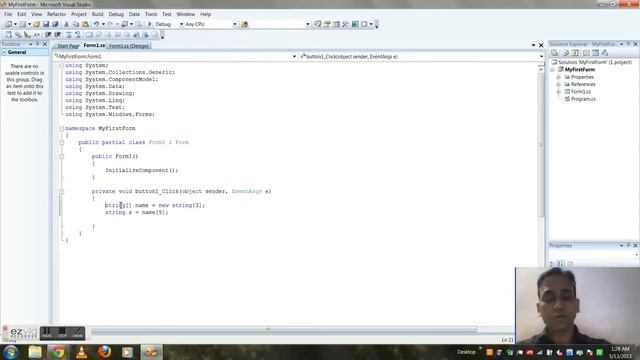The height and width of the screenshot is (360, 640).
Task: Open VLC media player from taskbar
Action: click(x=81, y=352)
